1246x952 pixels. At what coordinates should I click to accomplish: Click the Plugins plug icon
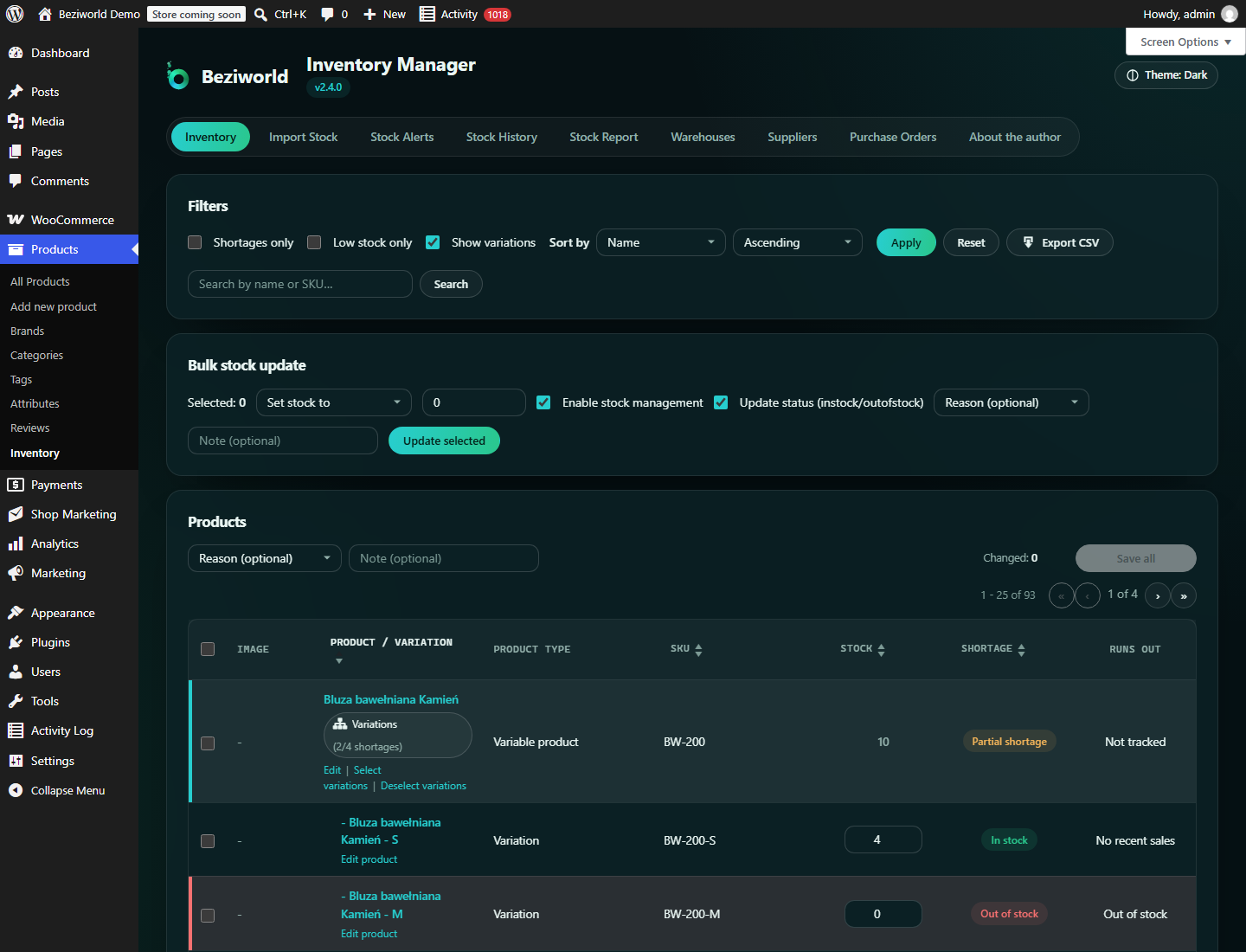tap(16, 642)
